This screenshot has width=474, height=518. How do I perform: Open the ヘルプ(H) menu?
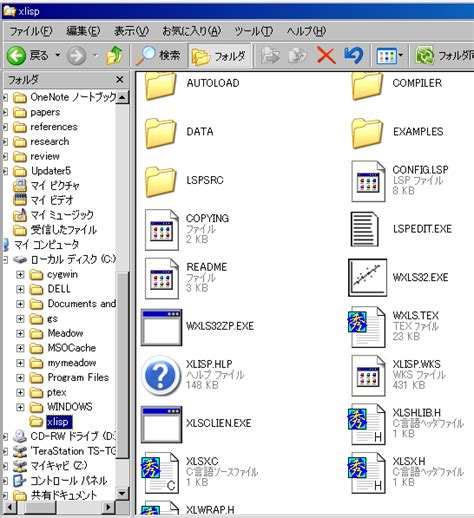[x=306, y=31]
